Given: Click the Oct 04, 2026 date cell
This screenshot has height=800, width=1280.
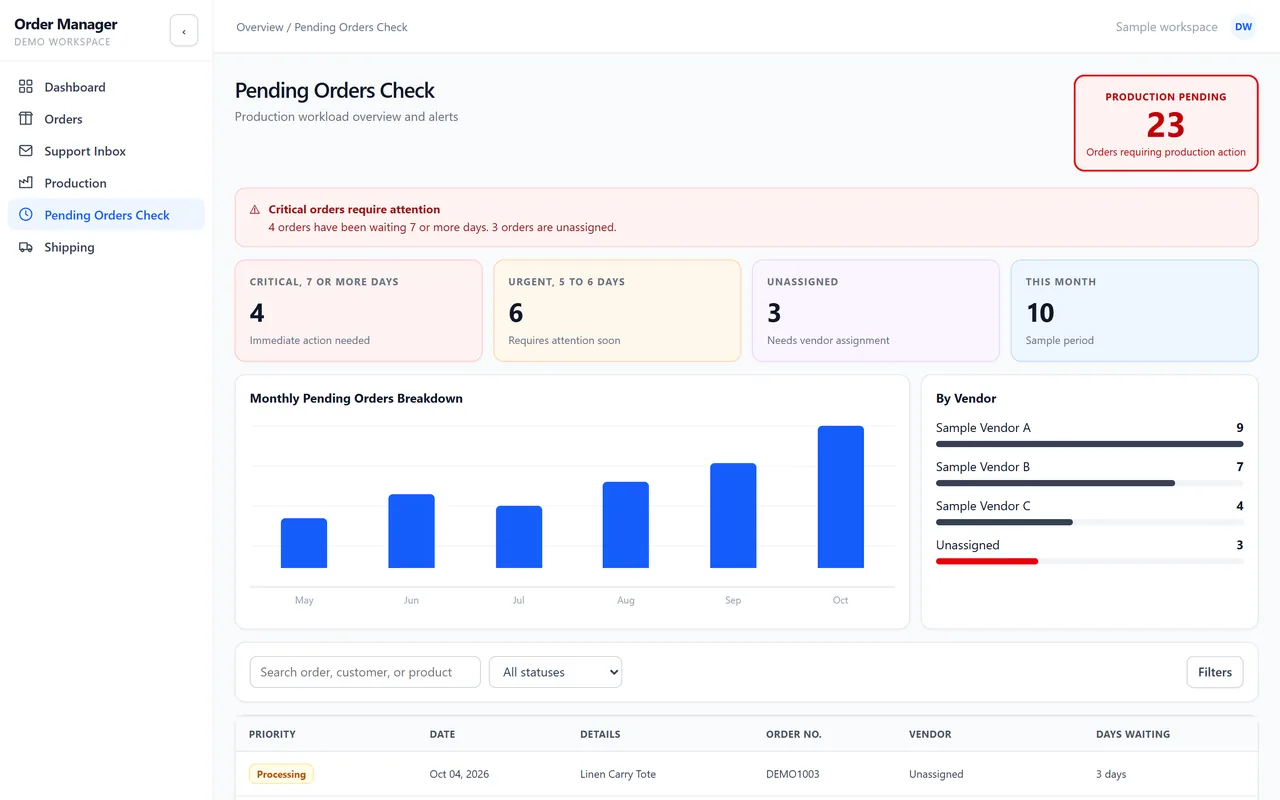Looking at the screenshot, I should (x=459, y=774).
